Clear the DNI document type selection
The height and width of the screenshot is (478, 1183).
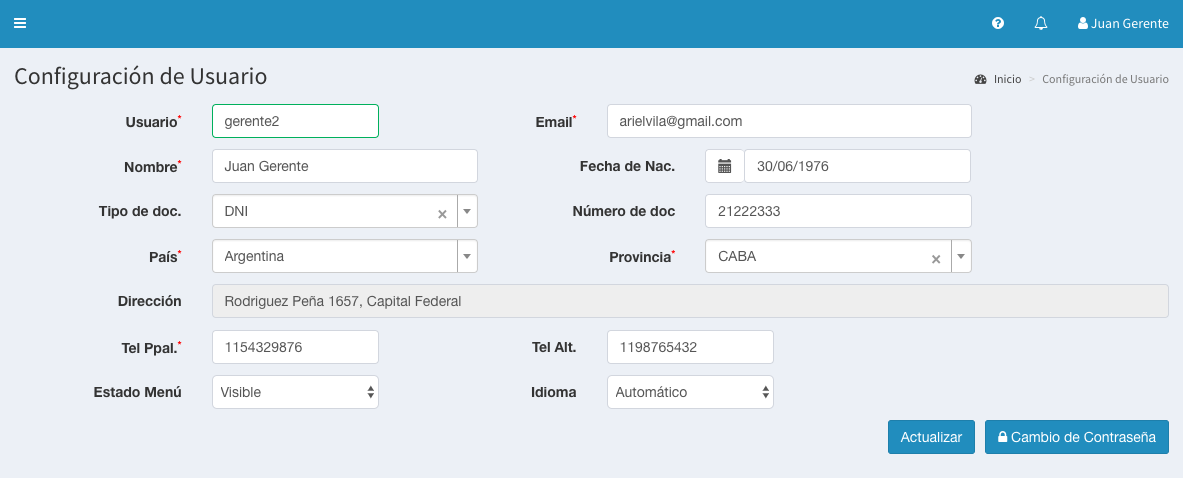442,214
